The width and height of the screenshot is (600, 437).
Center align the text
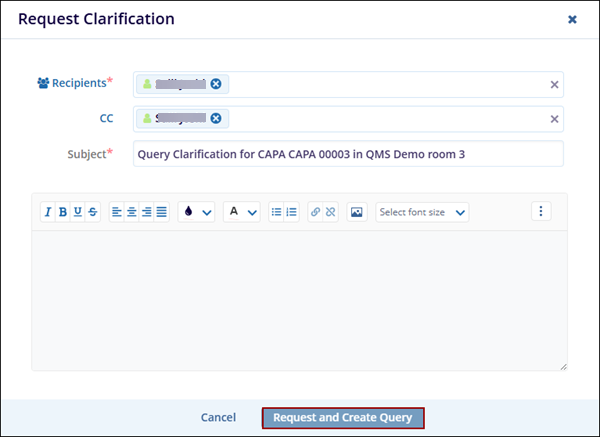click(132, 212)
